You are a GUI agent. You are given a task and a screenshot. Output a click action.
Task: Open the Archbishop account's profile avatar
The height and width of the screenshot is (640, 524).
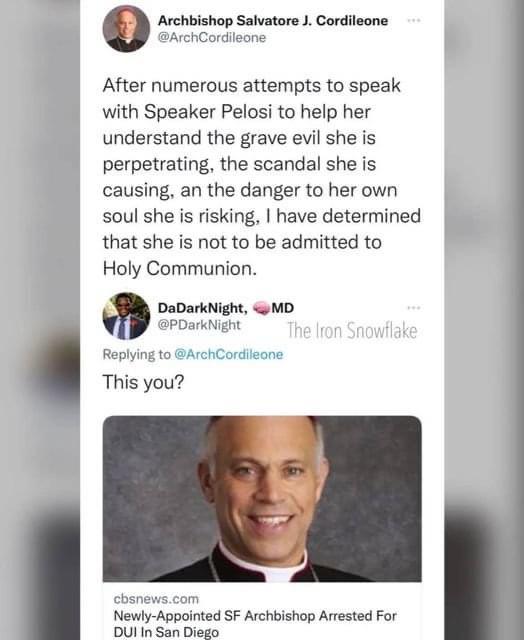[x=126, y=29]
